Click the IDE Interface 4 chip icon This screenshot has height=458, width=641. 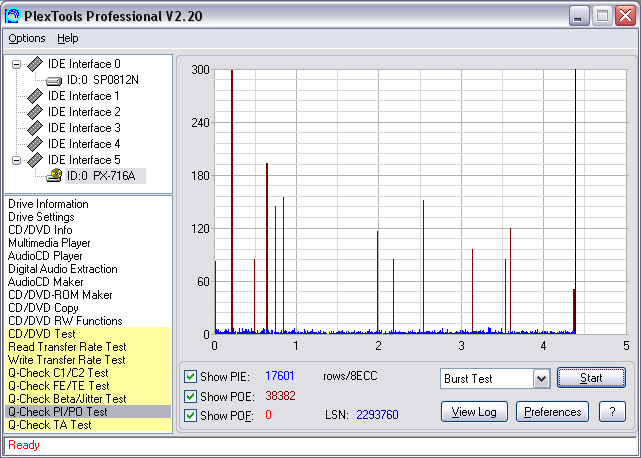(35, 144)
